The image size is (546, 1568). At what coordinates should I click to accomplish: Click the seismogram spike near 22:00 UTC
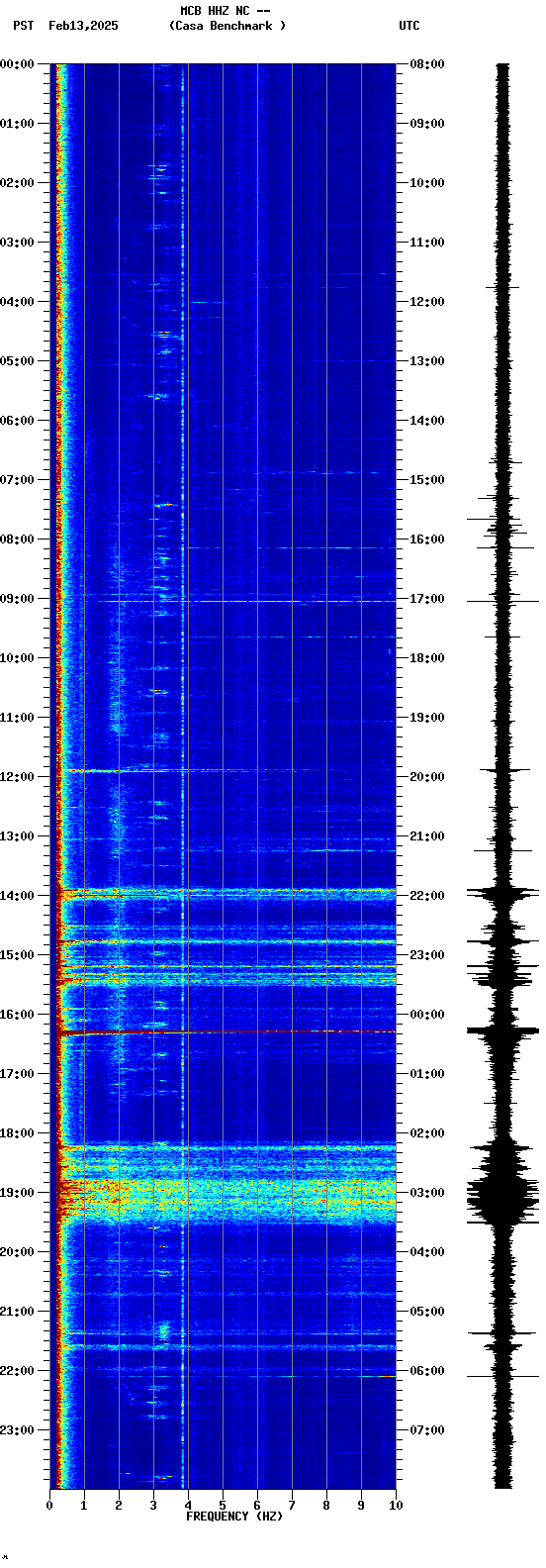(x=503, y=895)
